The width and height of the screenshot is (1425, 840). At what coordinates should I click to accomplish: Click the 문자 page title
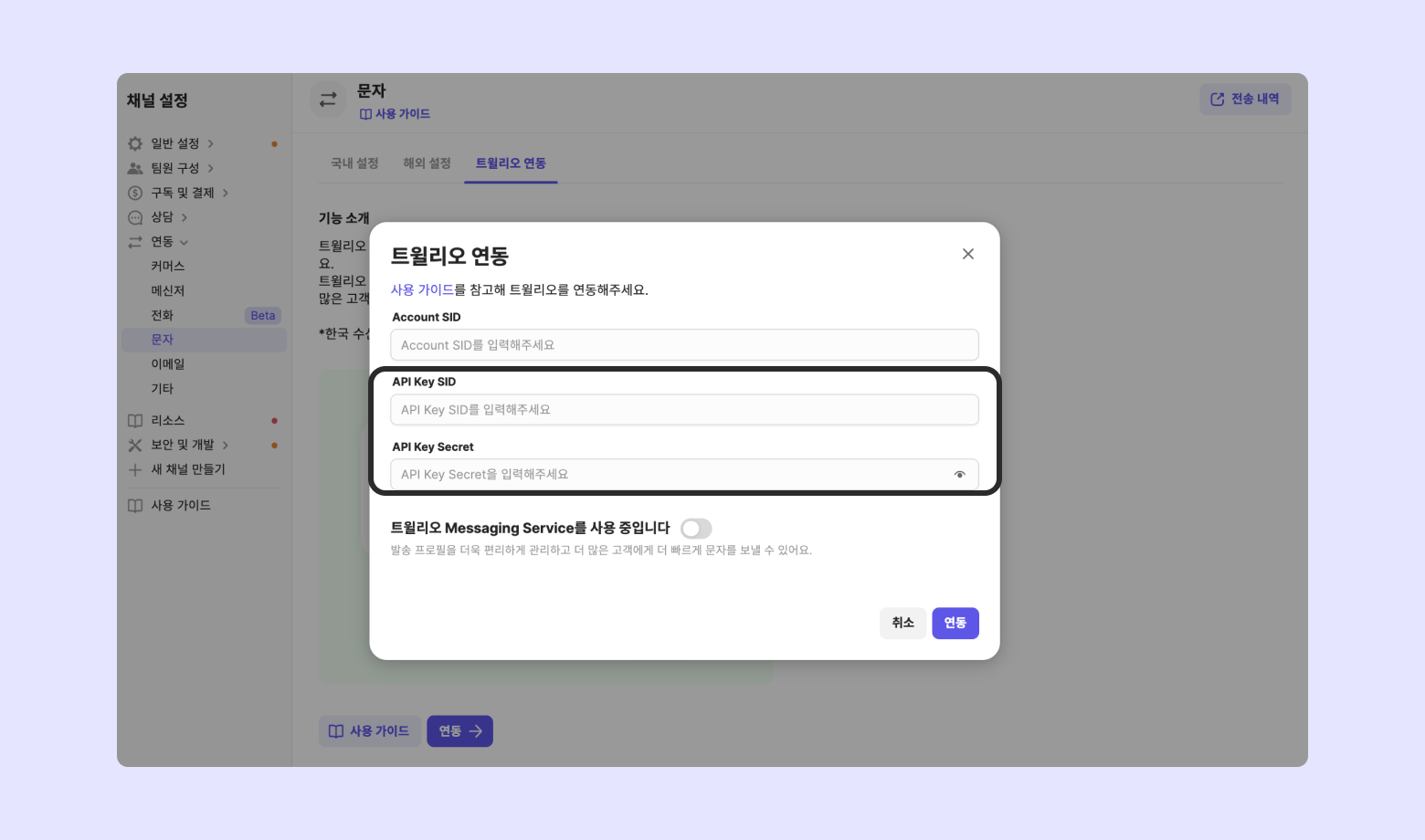(372, 91)
